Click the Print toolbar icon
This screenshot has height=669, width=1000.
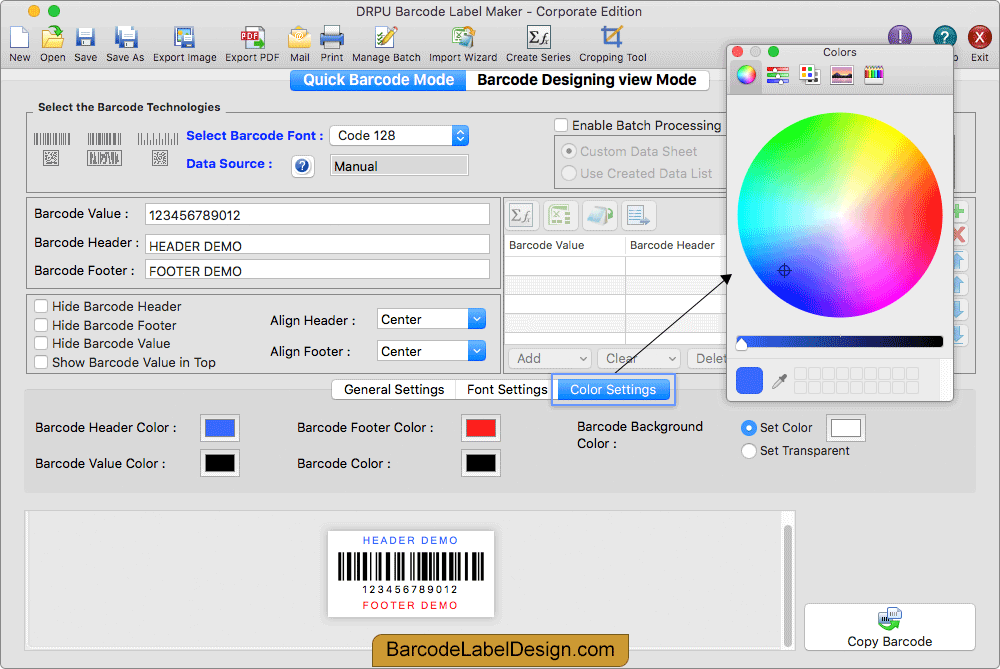coord(332,38)
